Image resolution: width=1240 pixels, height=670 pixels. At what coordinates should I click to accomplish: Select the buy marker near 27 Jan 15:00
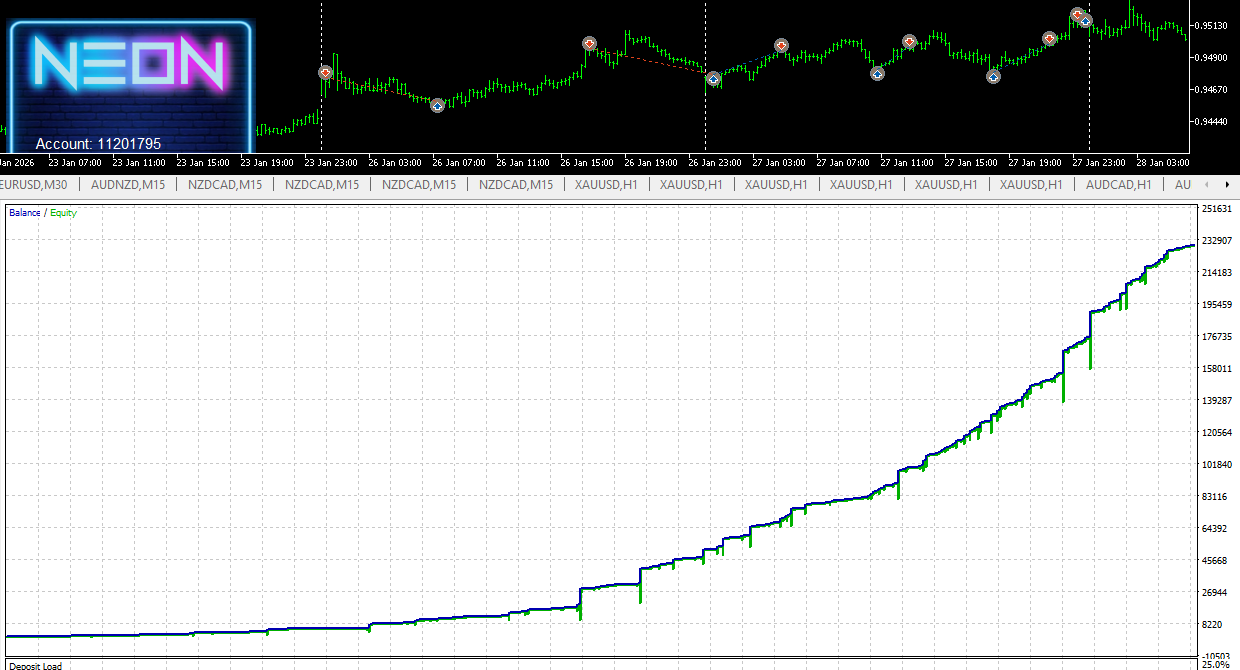[x=993, y=76]
